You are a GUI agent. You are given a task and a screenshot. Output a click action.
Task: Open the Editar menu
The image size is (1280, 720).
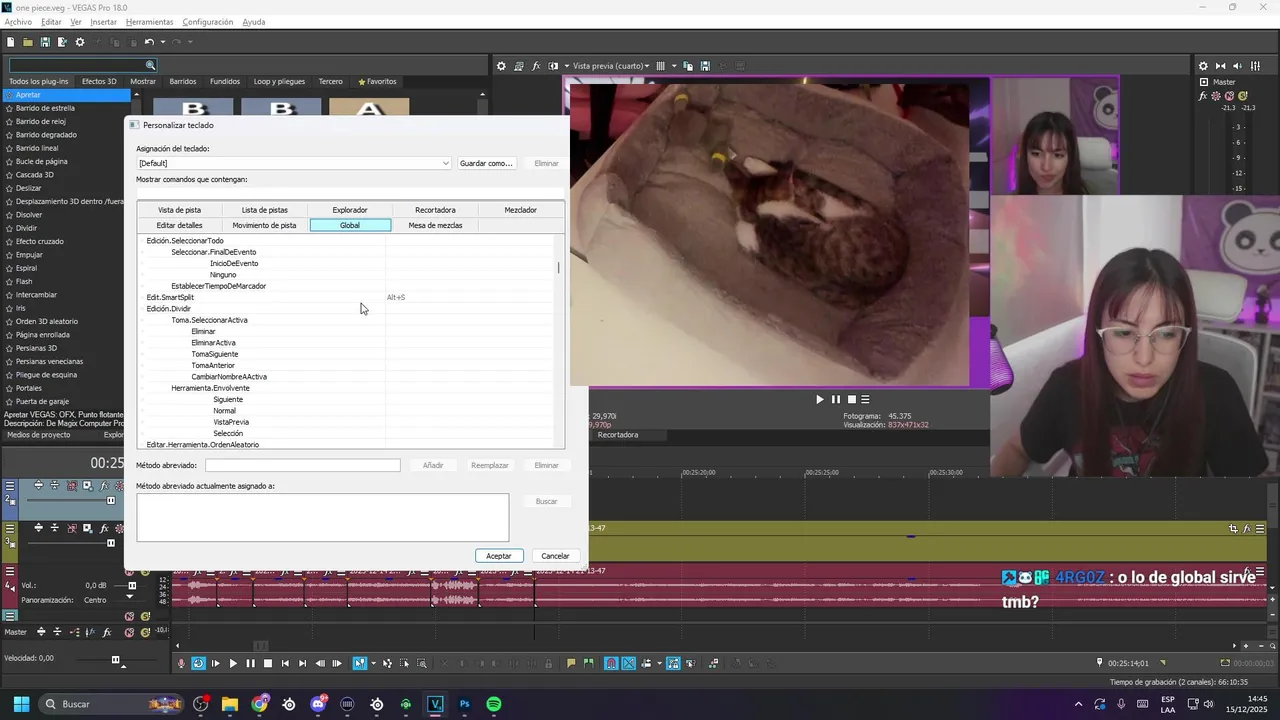(x=51, y=22)
